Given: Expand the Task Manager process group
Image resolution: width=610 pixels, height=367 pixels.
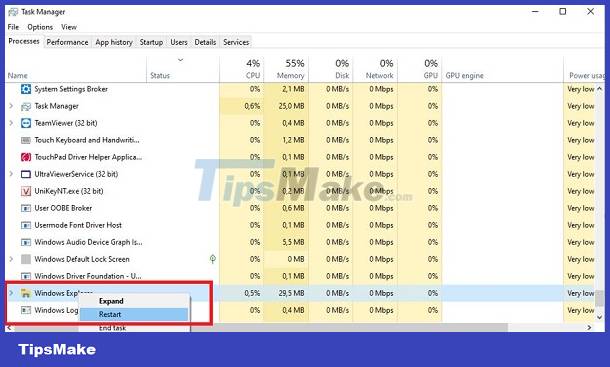Looking at the screenshot, I should click(11, 106).
